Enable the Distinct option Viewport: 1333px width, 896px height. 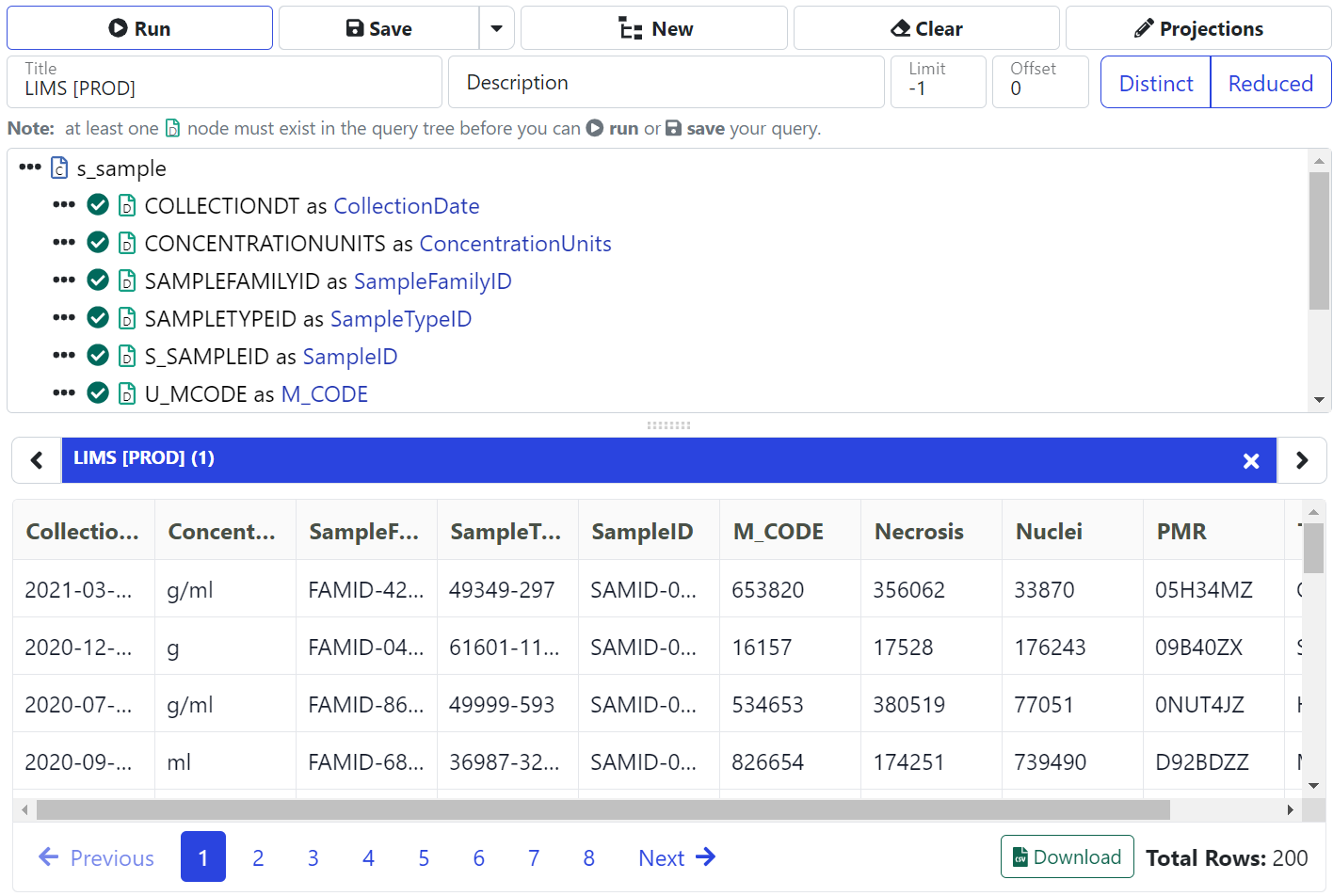click(x=1155, y=83)
